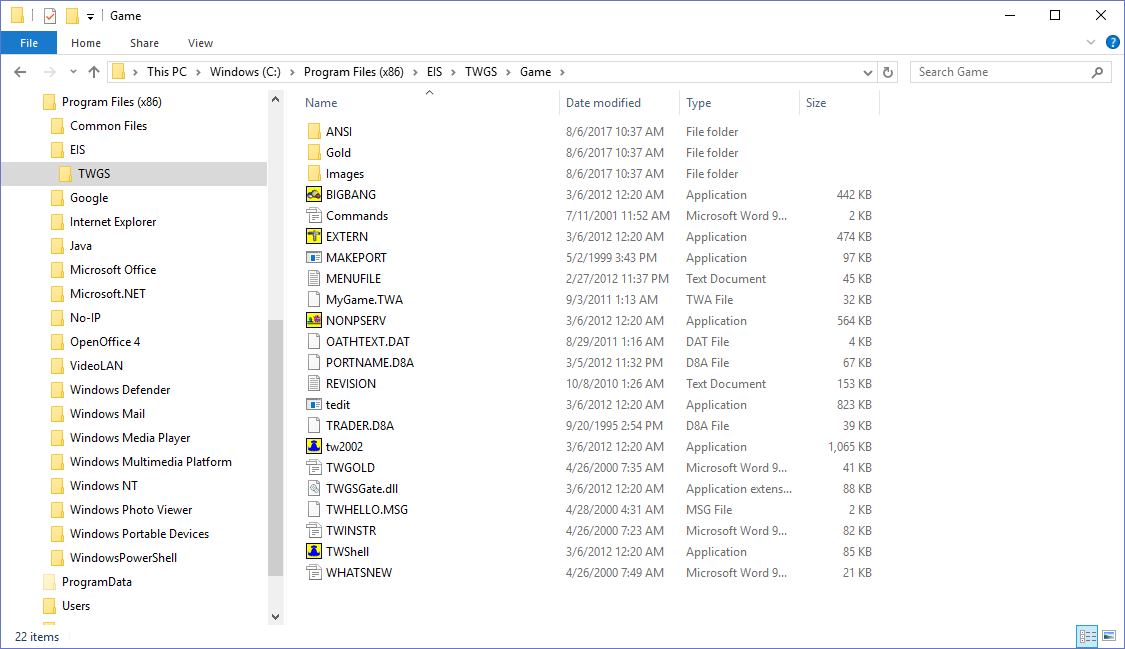The height and width of the screenshot is (649, 1125).
Task: Open the View ribbon tab
Action: [200, 43]
